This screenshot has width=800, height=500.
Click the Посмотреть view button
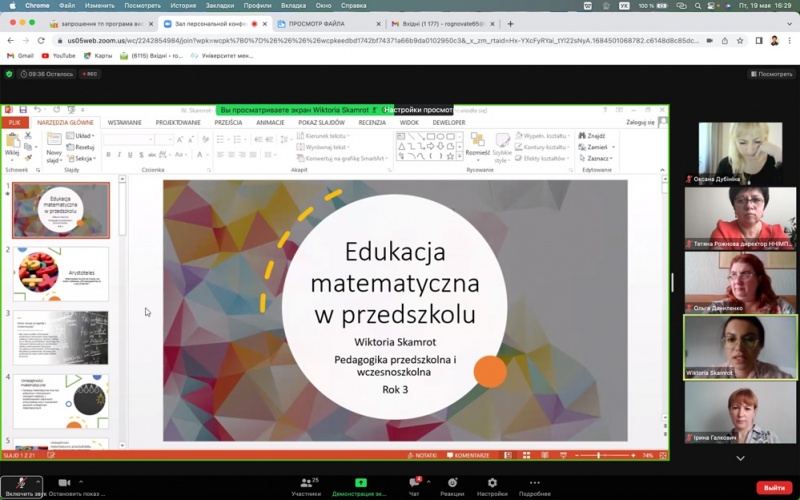[x=771, y=74]
